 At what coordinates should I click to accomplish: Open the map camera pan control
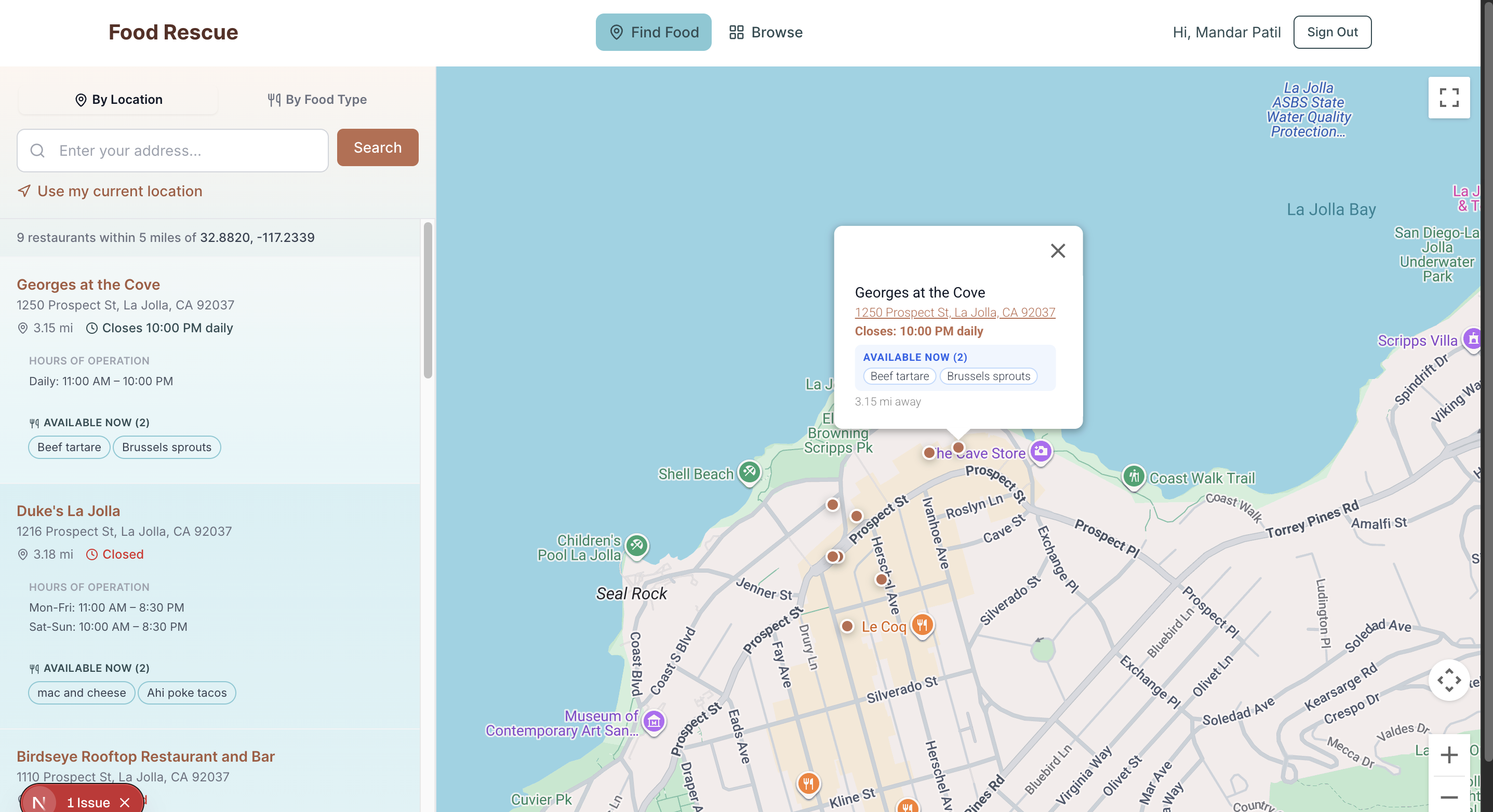pyautogui.click(x=1448, y=680)
